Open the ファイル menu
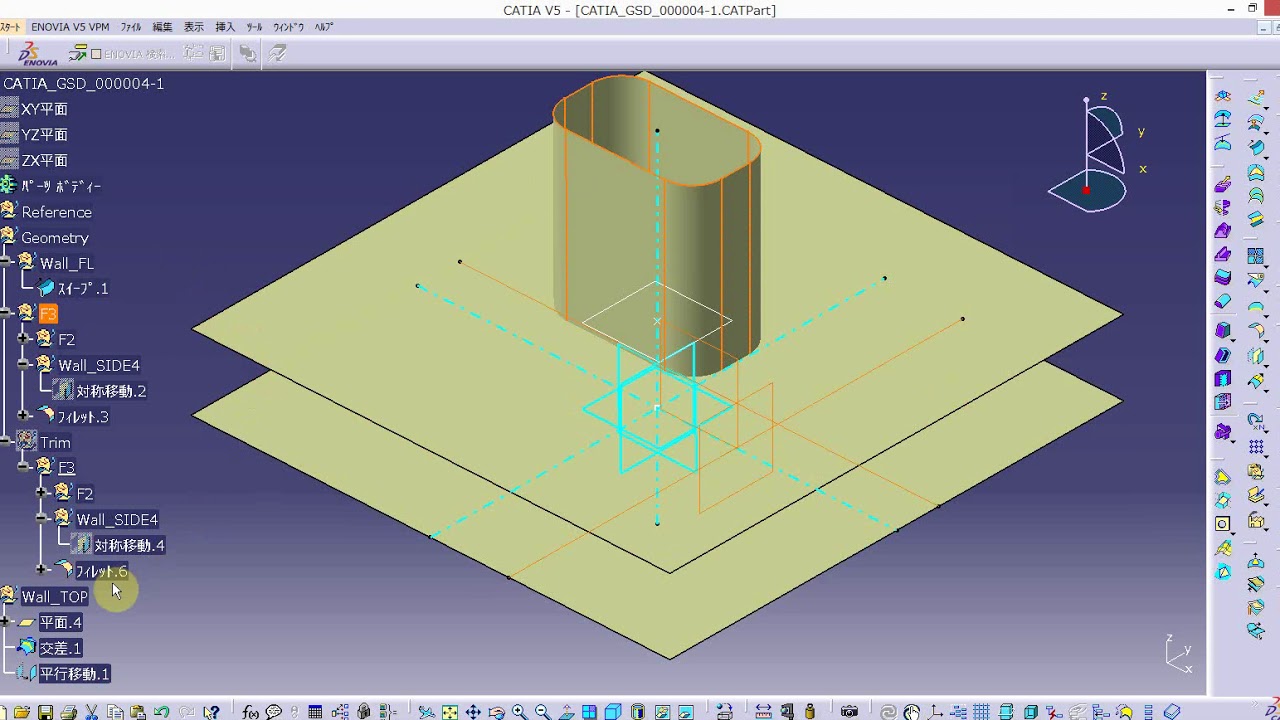Viewport: 1280px width, 720px height. [131, 27]
